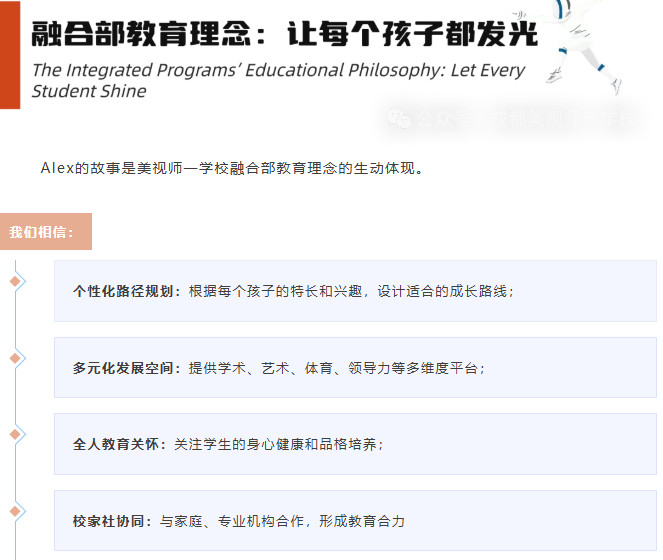Select the 我们相信 orange label
The height and width of the screenshot is (560, 663).
(x=45, y=232)
